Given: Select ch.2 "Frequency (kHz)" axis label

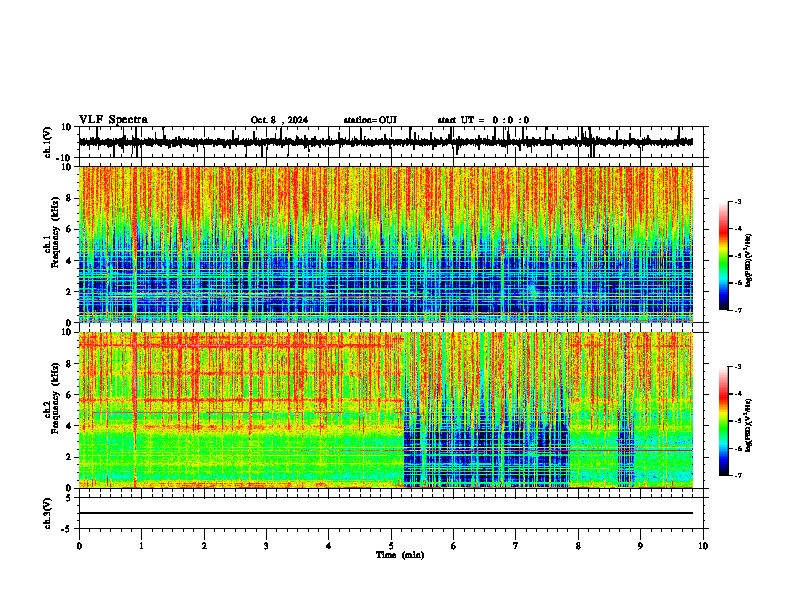Looking at the screenshot, I should pyautogui.click(x=56, y=398).
